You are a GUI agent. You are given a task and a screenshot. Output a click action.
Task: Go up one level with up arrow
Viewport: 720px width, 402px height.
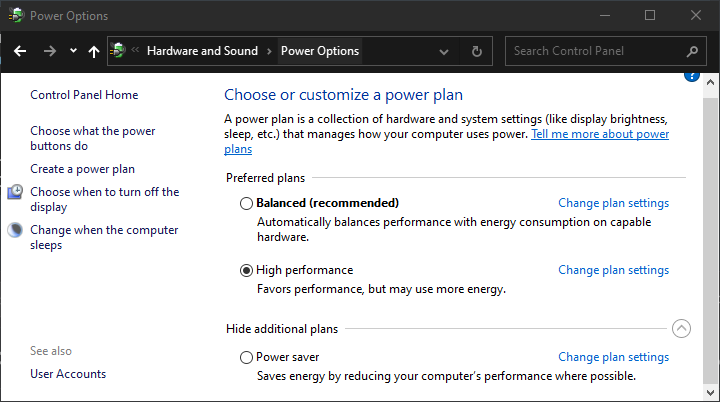[x=94, y=51]
